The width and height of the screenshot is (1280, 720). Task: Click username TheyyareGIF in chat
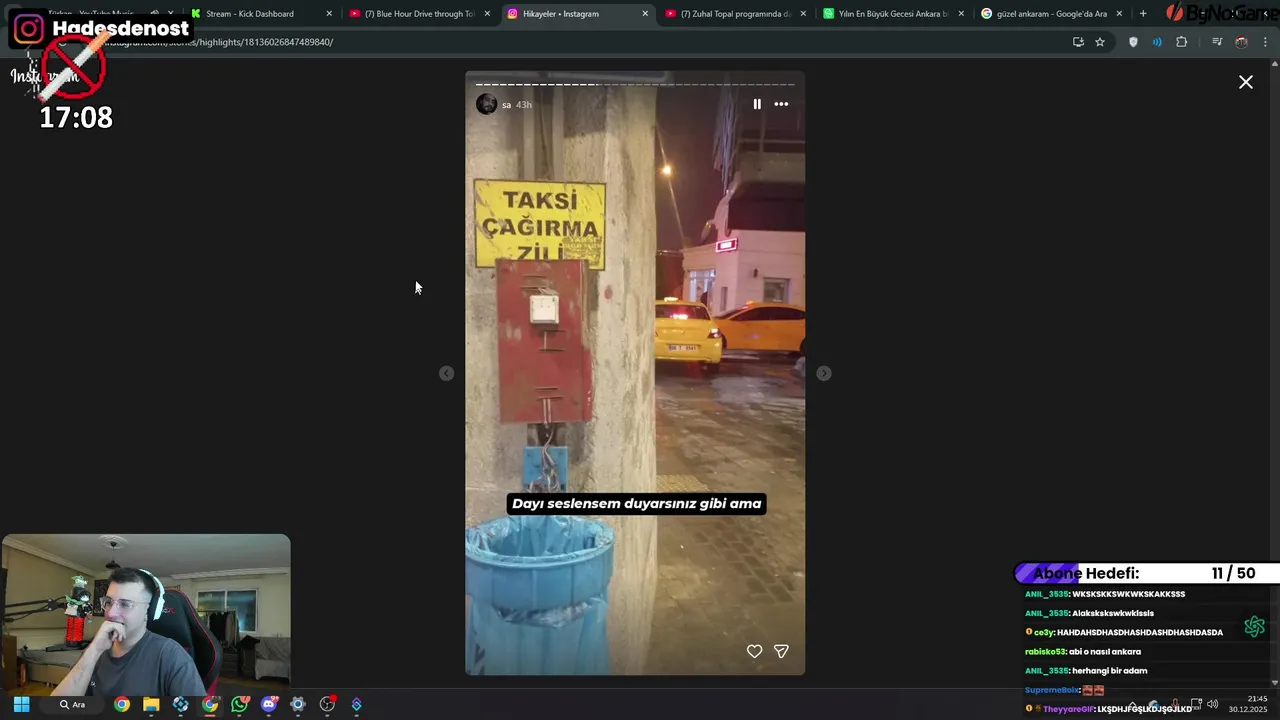pos(1069,709)
